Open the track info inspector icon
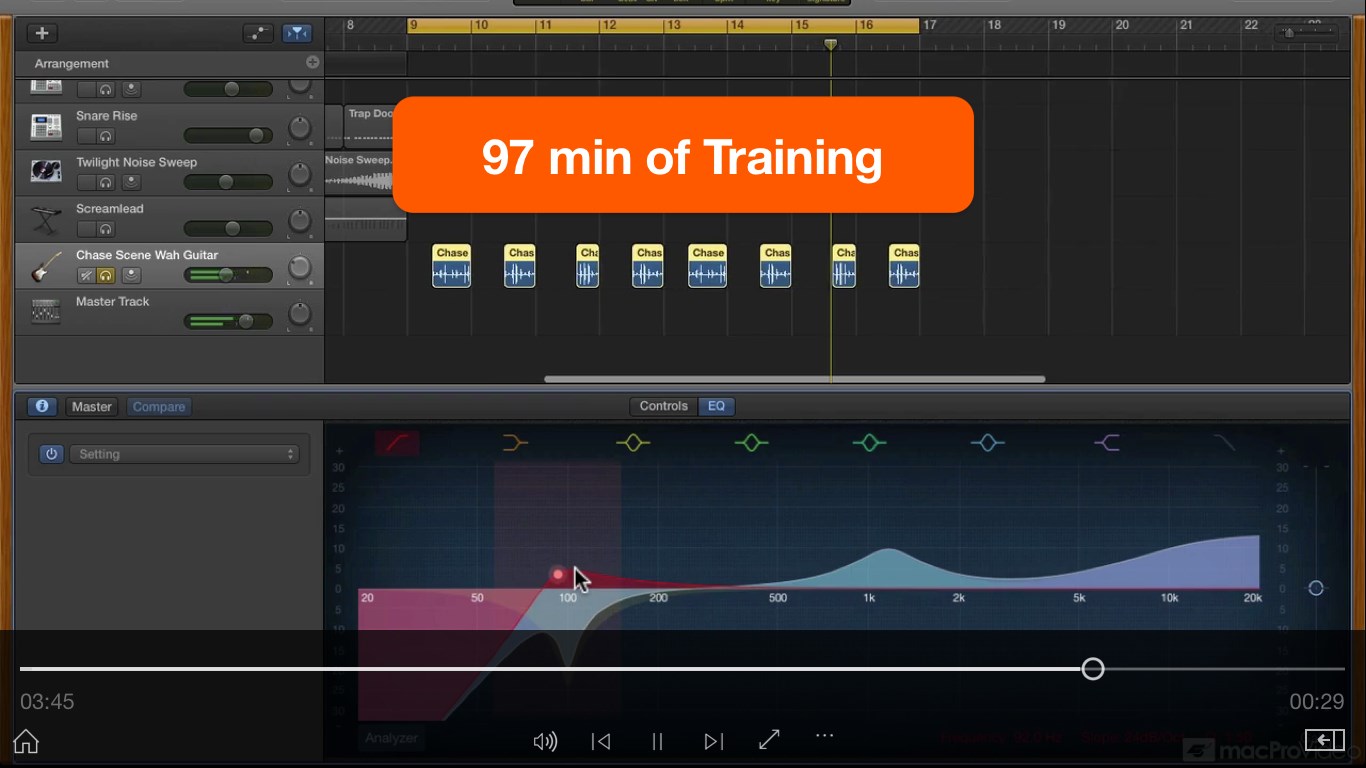This screenshot has width=1366, height=768. [x=41, y=406]
